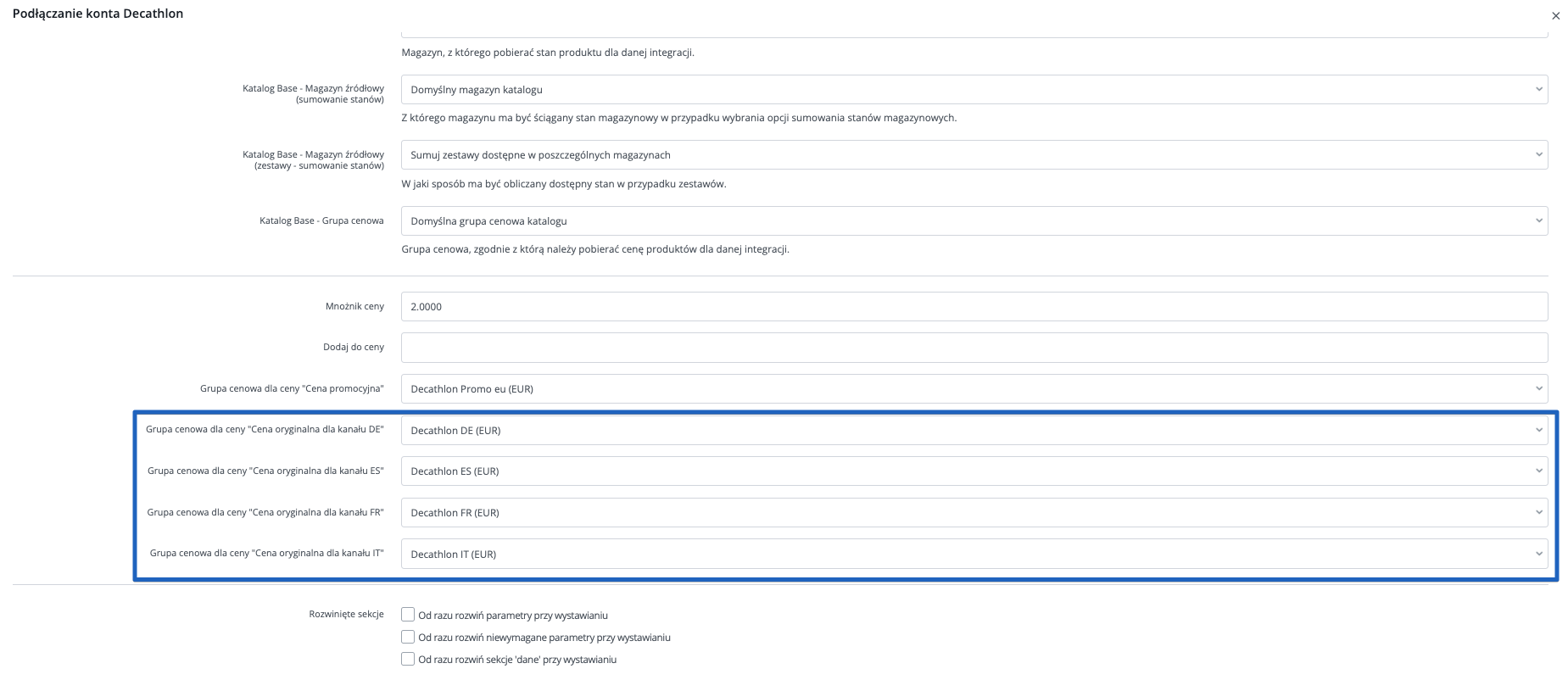Open the Decathlon ES (EUR) dropdown

coord(974,471)
